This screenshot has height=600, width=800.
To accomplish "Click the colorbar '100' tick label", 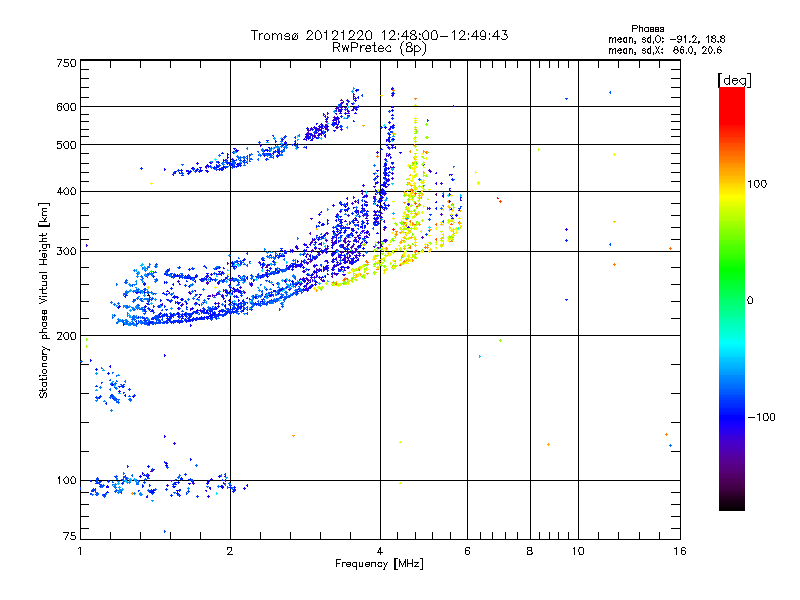I will (757, 184).
